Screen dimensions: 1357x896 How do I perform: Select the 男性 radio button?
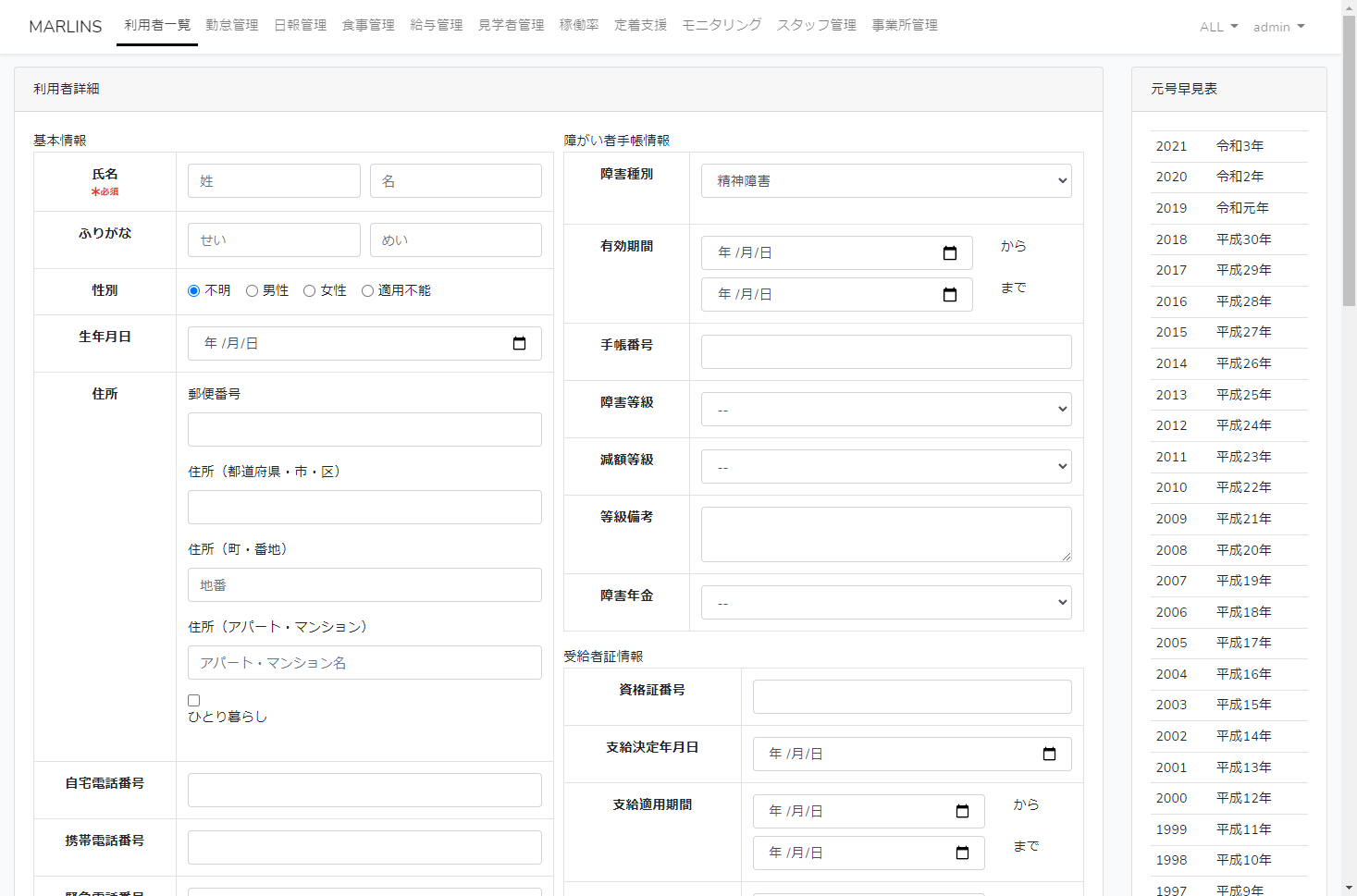[x=252, y=291]
